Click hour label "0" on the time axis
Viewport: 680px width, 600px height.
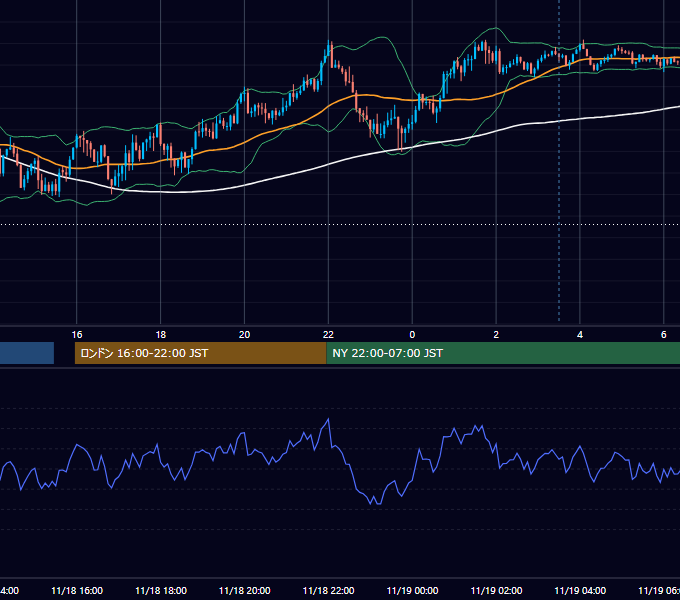click(412, 334)
